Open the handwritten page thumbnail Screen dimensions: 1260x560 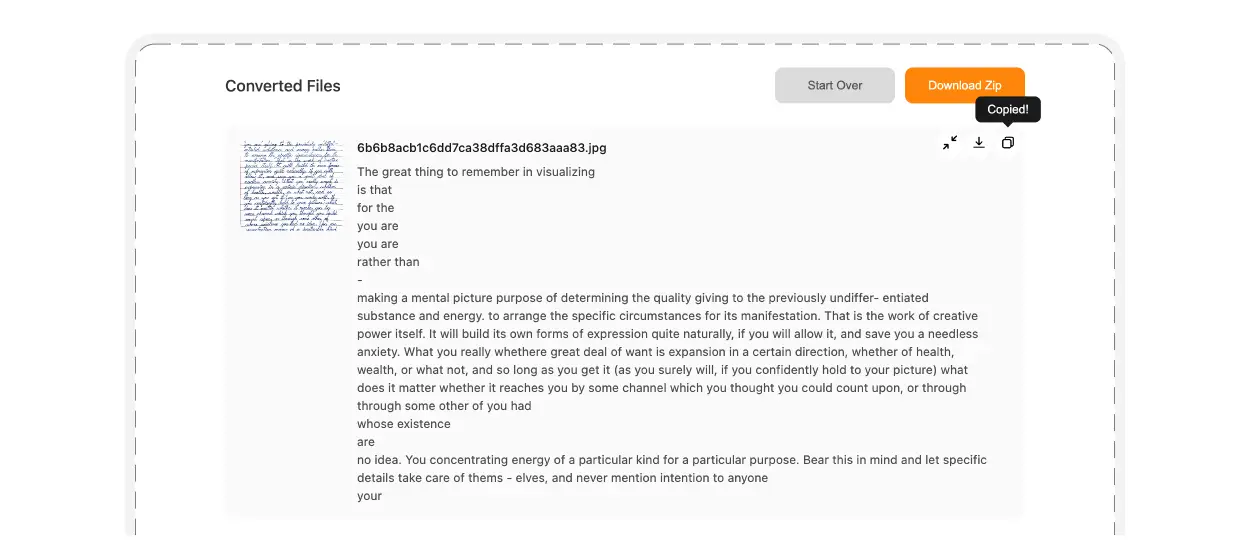[x=291, y=186]
